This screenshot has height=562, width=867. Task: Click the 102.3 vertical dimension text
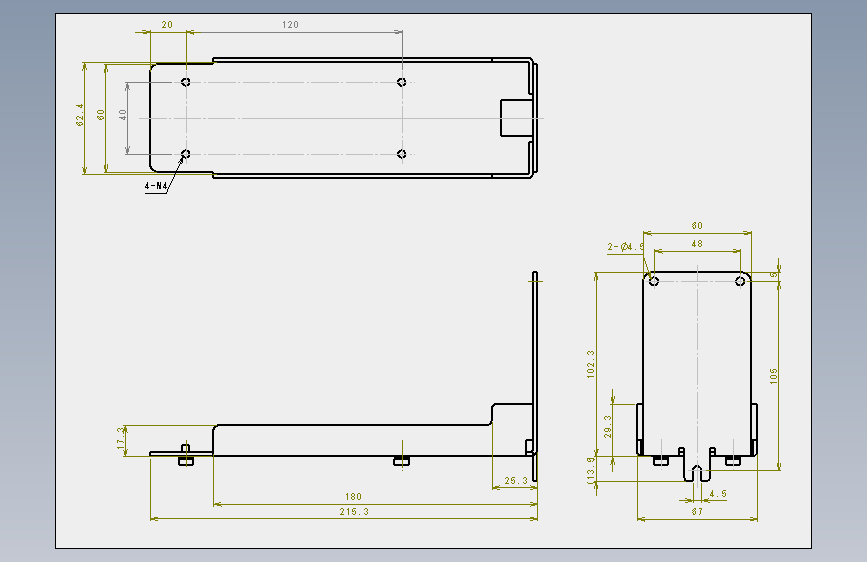click(x=591, y=364)
